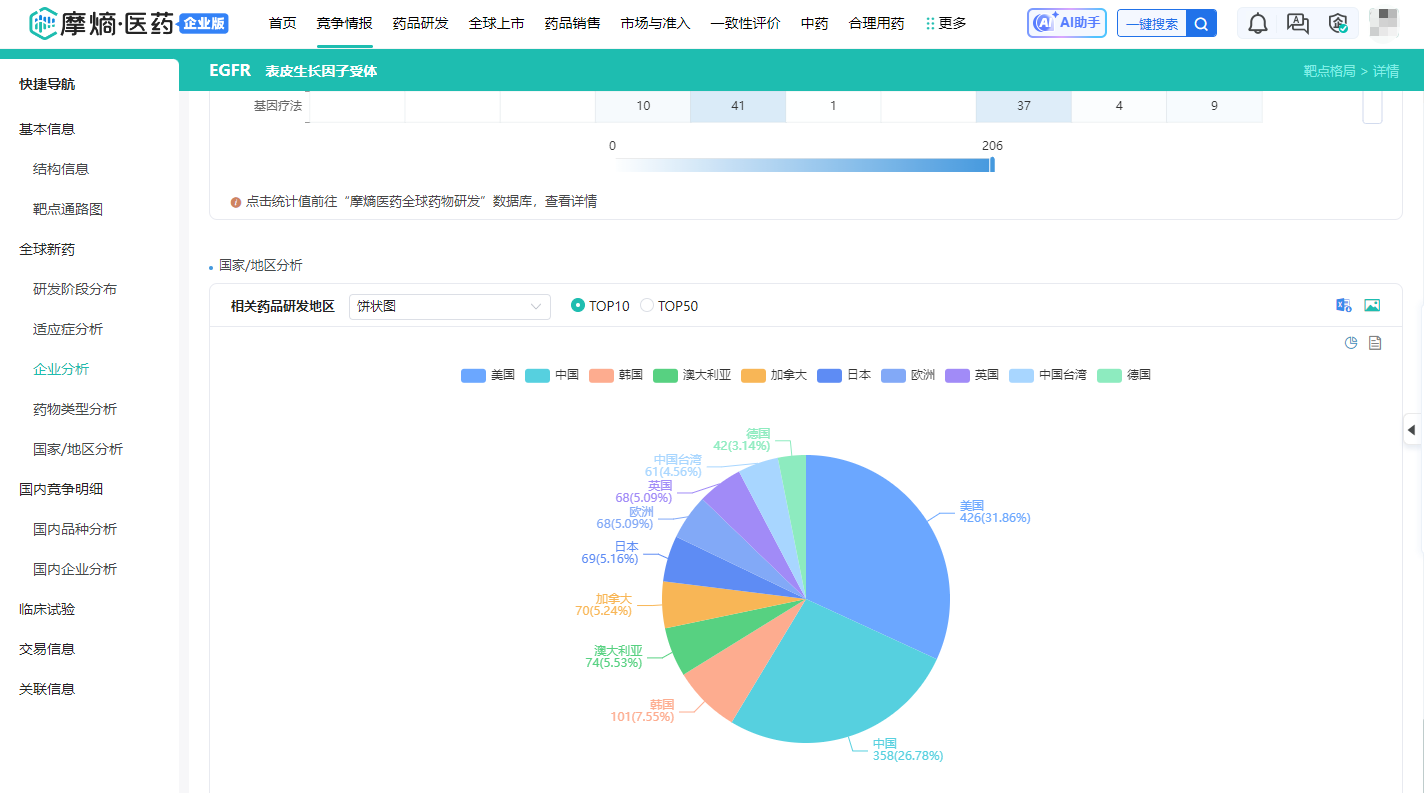Collapse the right side panel arrow
The height and width of the screenshot is (793, 1424).
[x=1412, y=430]
